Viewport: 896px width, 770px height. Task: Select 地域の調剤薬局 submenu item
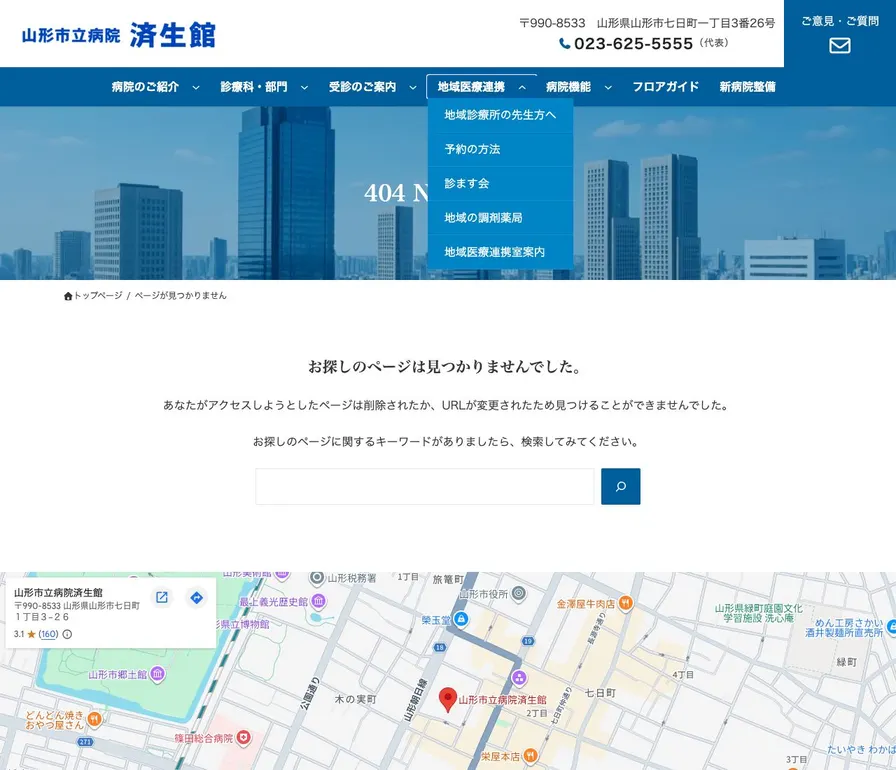point(500,218)
